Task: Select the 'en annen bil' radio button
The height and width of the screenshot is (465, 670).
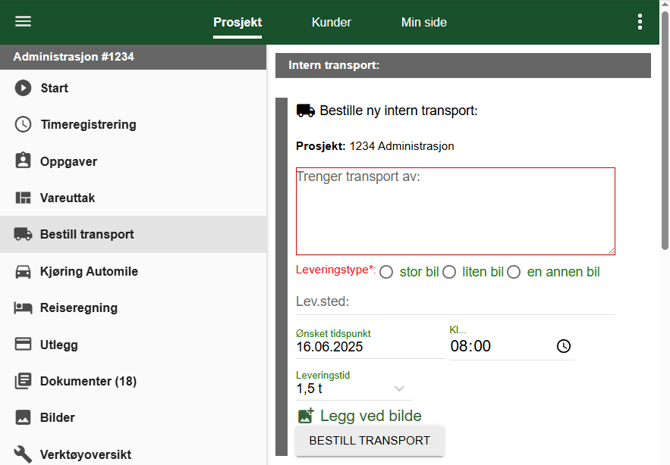Action: point(514,272)
